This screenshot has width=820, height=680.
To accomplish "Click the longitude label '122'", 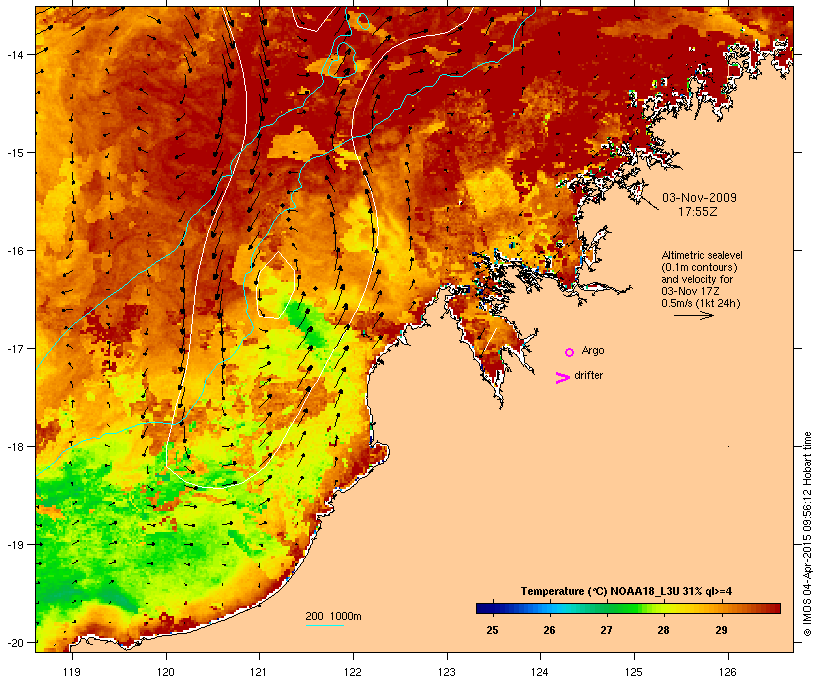I will tap(353, 672).
